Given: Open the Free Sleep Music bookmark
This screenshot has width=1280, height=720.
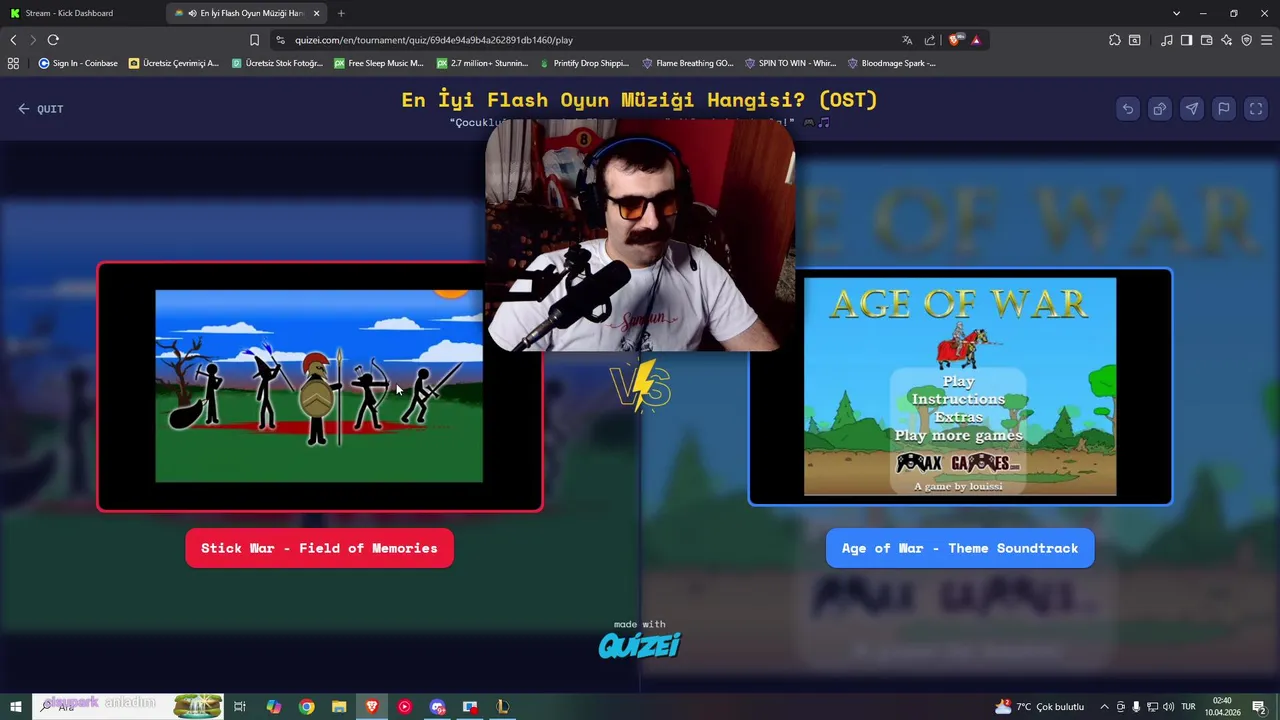Looking at the screenshot, I should [379, 63].
